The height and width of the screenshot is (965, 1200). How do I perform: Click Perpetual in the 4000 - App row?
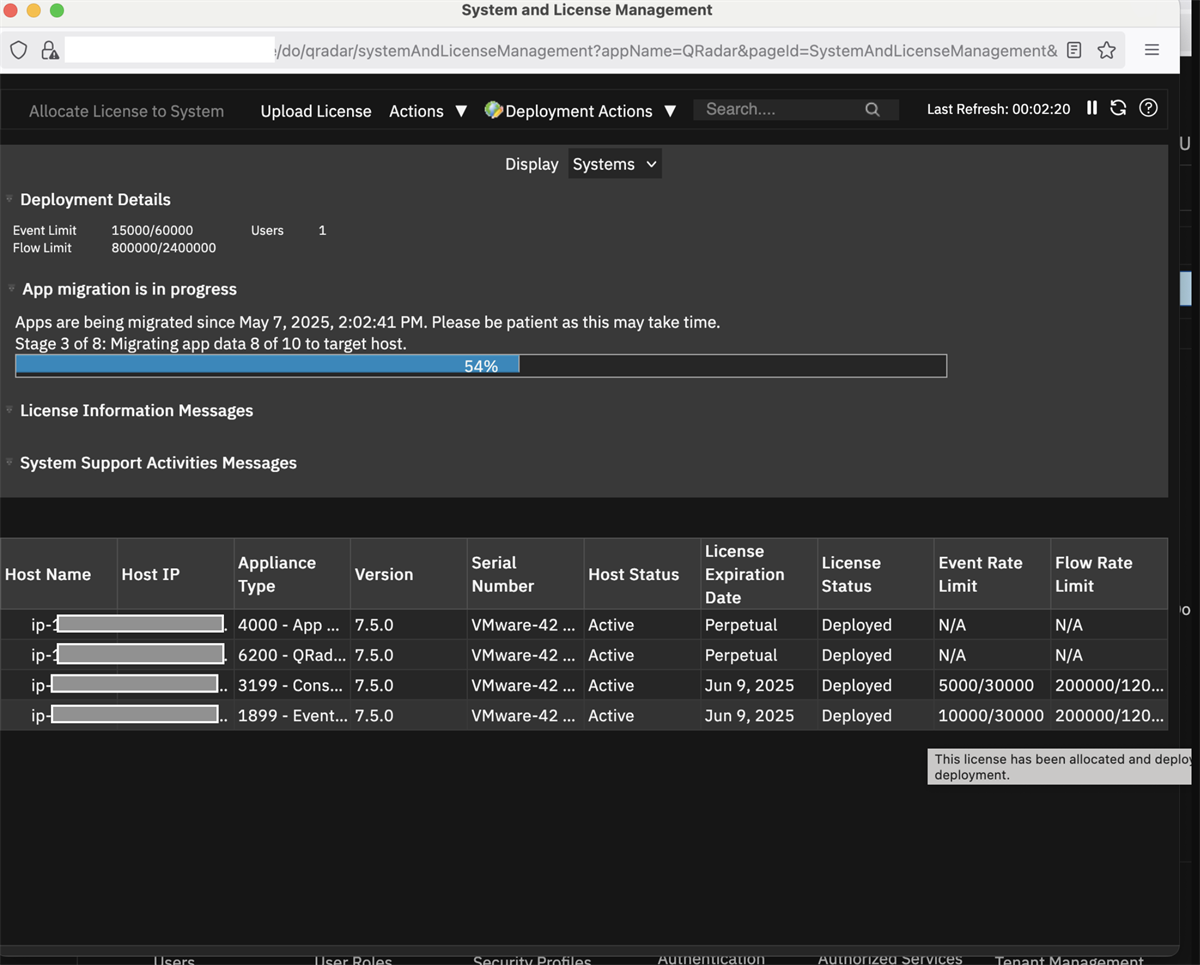pyautogui.click(x=741, y=625)
